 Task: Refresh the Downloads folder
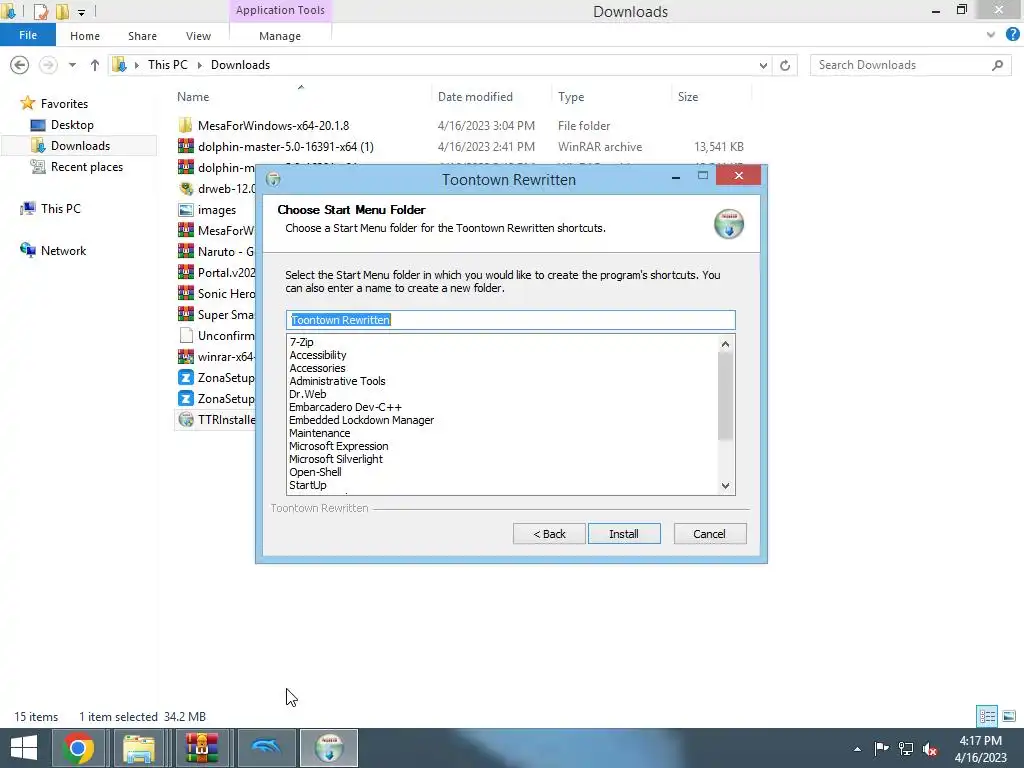click(x=785, y=65)
